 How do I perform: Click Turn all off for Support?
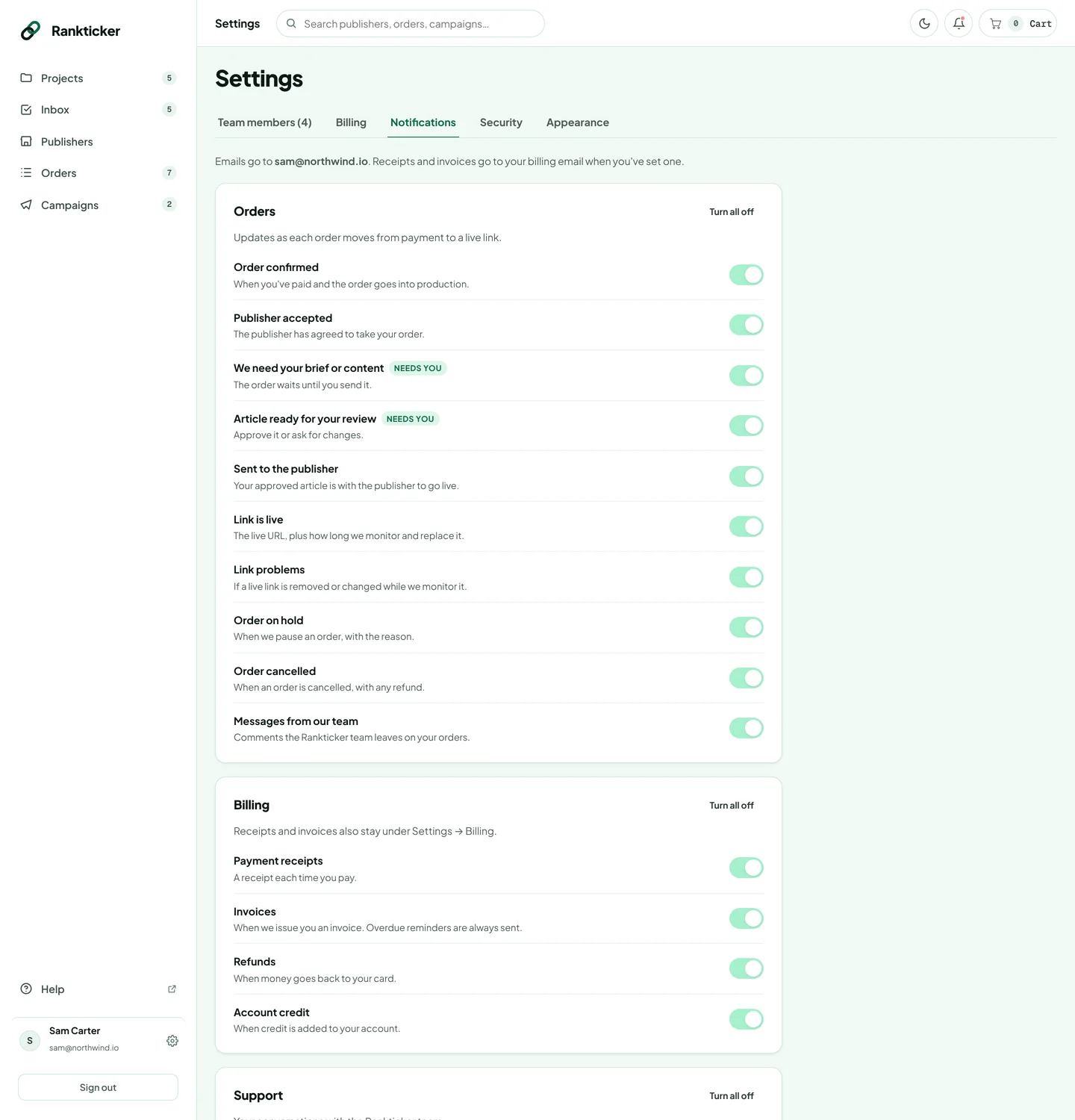coord(732,1096)
